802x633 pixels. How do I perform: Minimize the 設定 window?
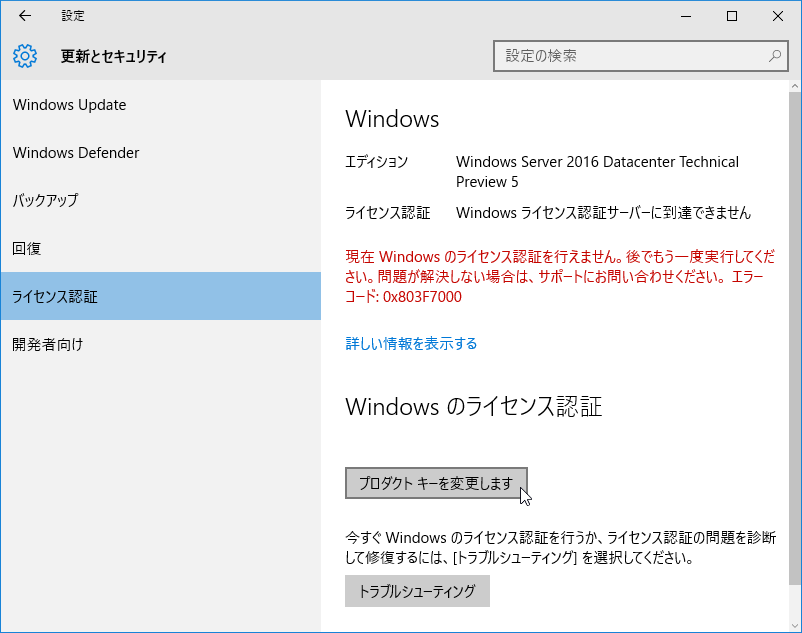click(x=686, y=16)
